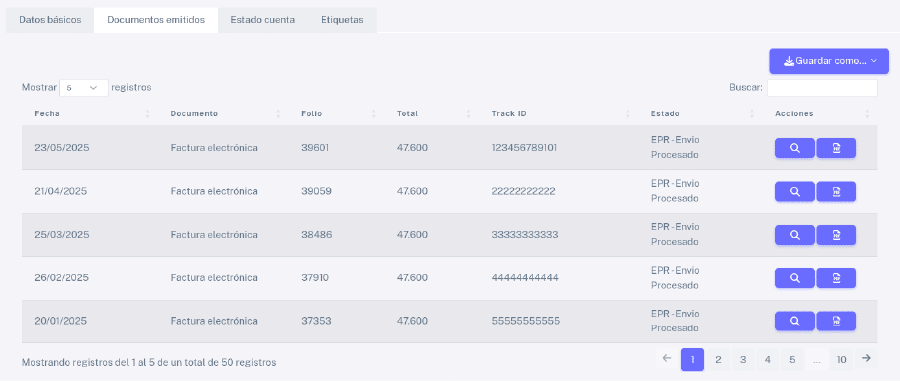
Task: Sort table by Track ID column arrows
Action: (x=628, y=114)
